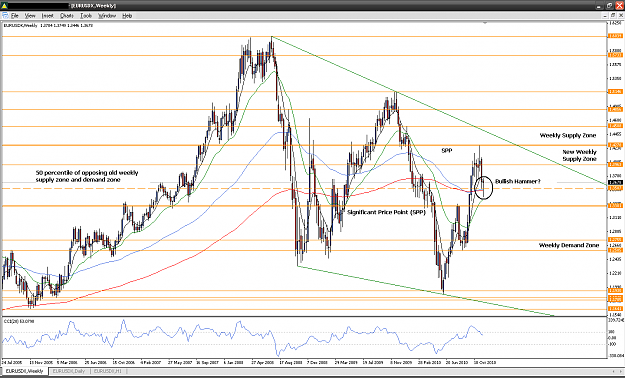Click the chart shift triangle marker at top
The width and height of the screenshot is (625, 378).
(x=485, y=24)
